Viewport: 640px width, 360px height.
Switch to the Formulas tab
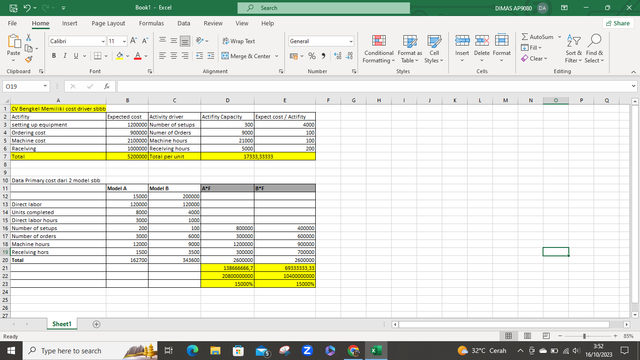click(151, 23)
